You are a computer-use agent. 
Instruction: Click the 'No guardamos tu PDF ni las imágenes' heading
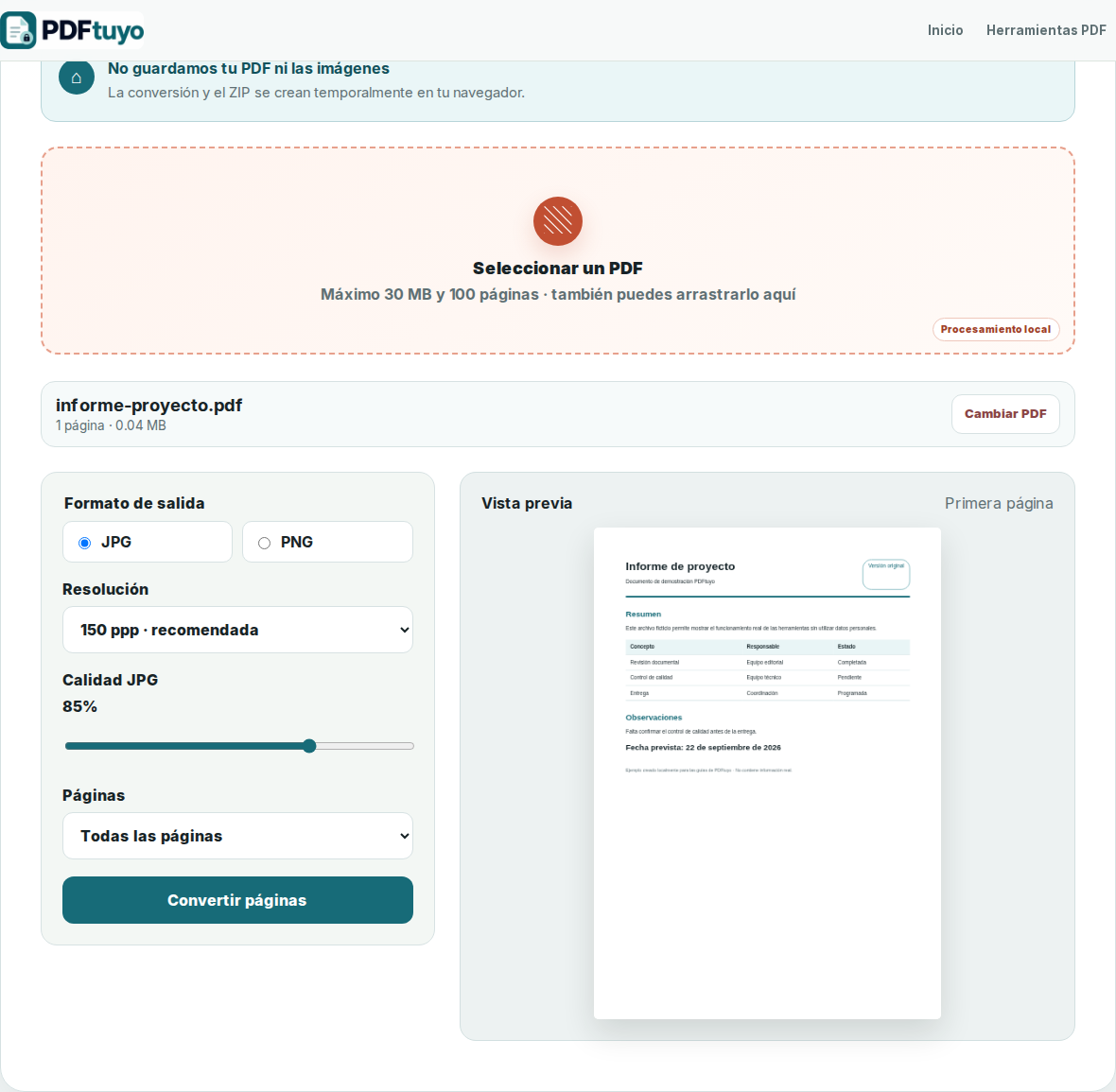coord(249,68)
